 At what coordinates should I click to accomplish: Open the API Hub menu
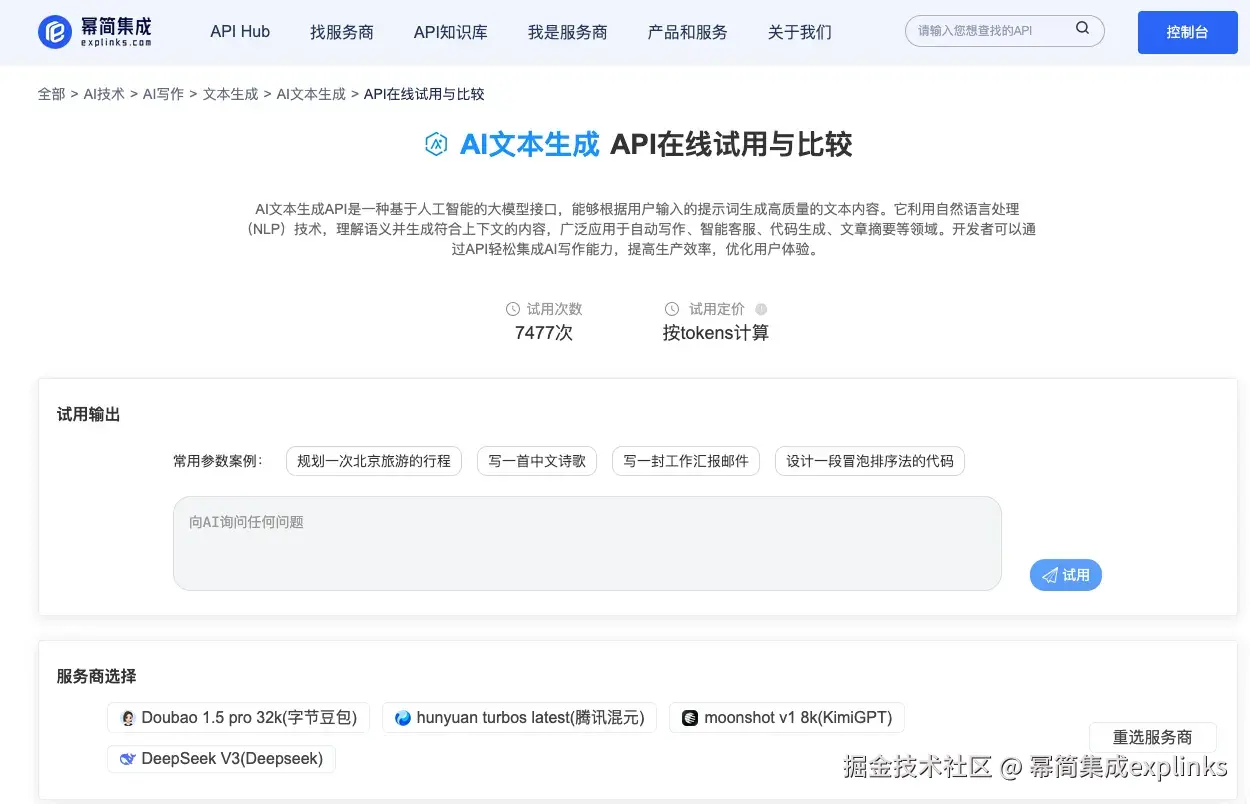point(240,32)
